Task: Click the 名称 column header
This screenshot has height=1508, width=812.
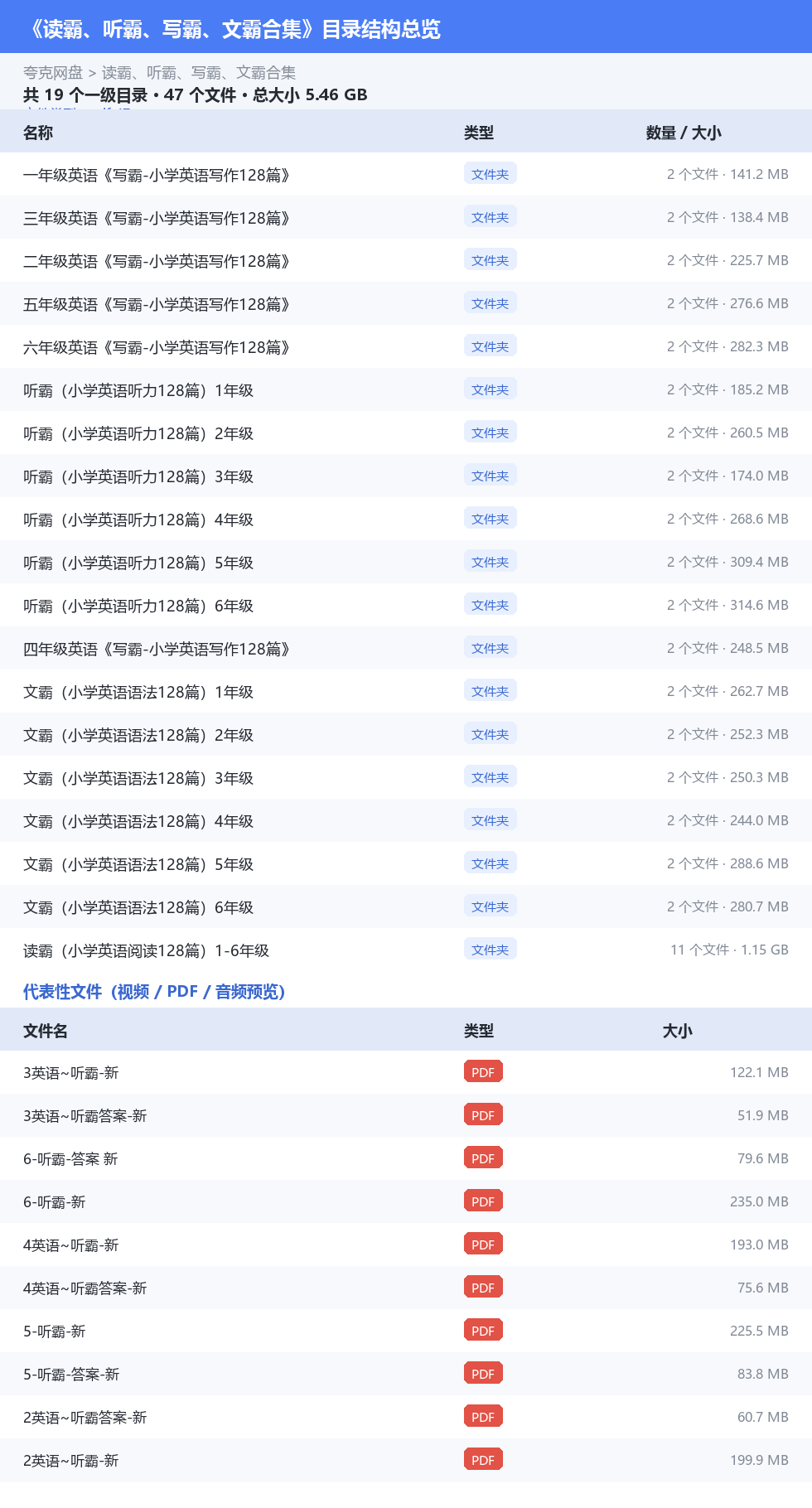Action: click(x=38, y=133)
